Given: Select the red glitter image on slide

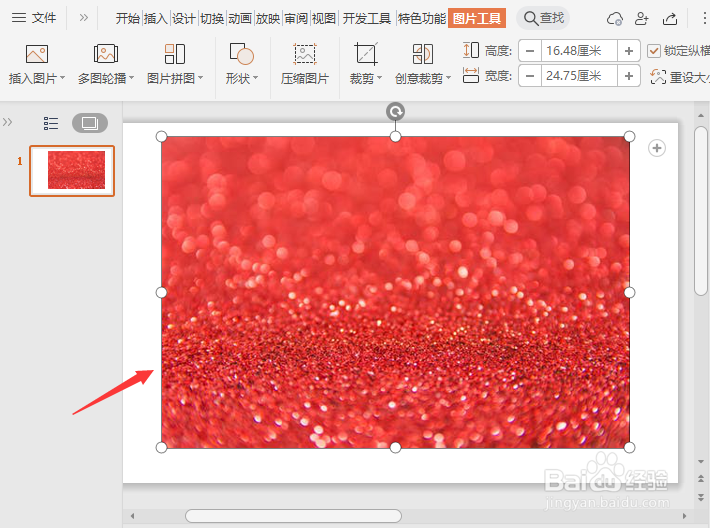Looking at the screenshot, I should coord(395,292).
